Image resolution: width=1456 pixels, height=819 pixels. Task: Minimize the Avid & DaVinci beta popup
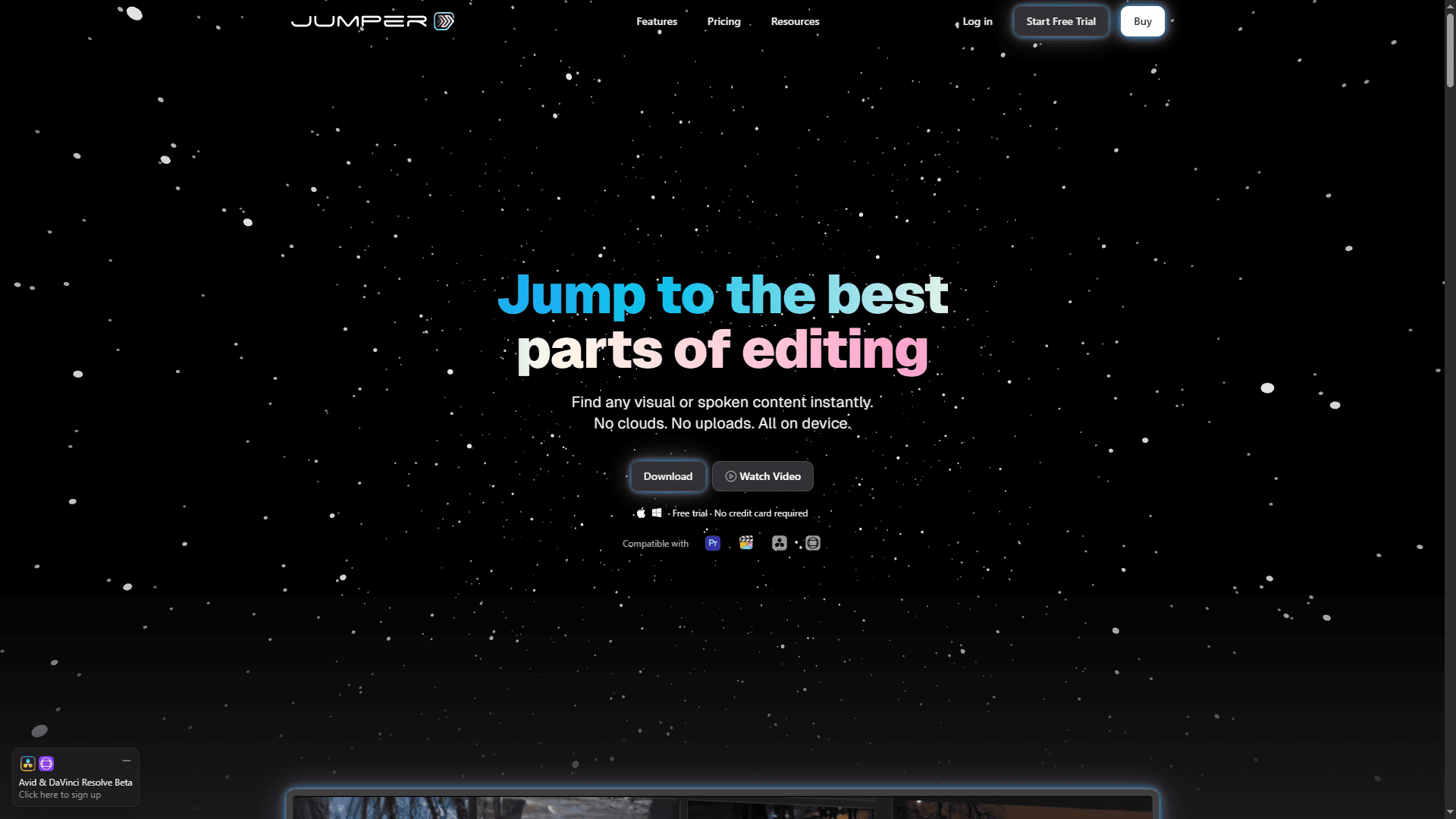(127, 761)
